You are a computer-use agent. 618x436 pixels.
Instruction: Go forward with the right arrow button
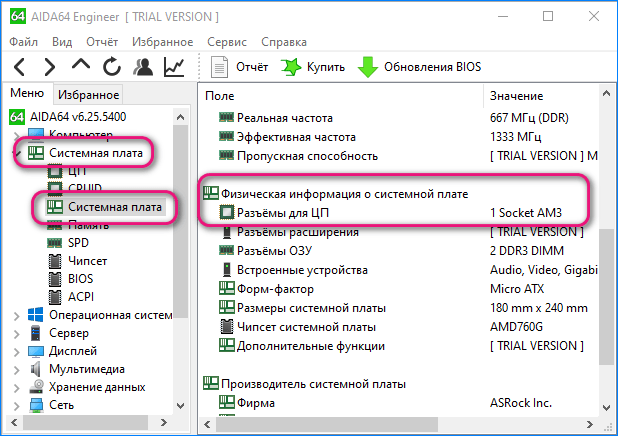coord(50,67)
